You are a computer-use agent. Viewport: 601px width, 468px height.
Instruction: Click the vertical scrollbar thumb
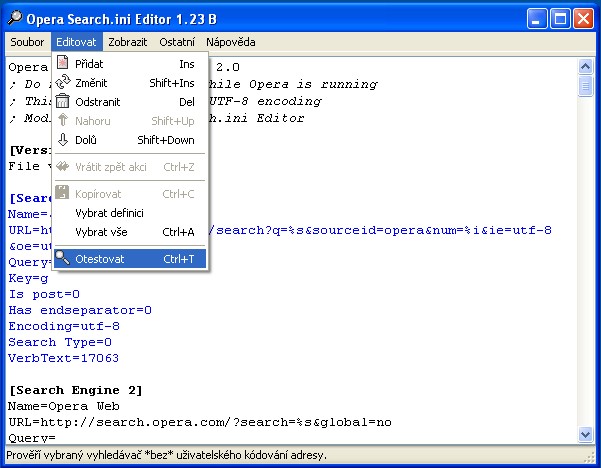pos(585,86)
